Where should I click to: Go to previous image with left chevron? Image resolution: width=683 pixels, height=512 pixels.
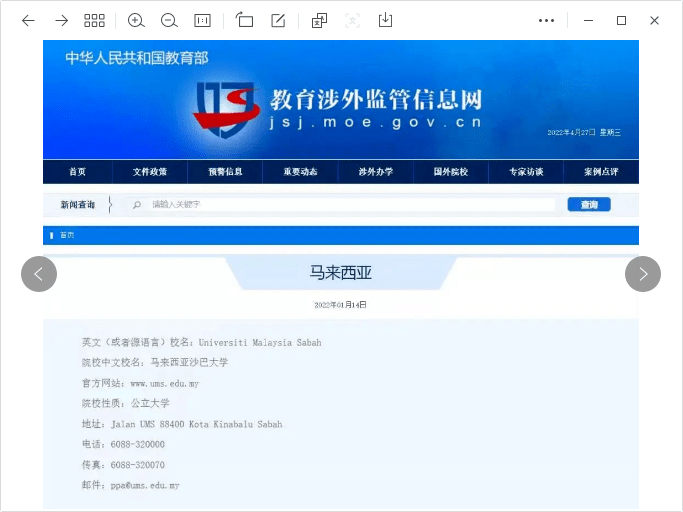coord(39,274)
